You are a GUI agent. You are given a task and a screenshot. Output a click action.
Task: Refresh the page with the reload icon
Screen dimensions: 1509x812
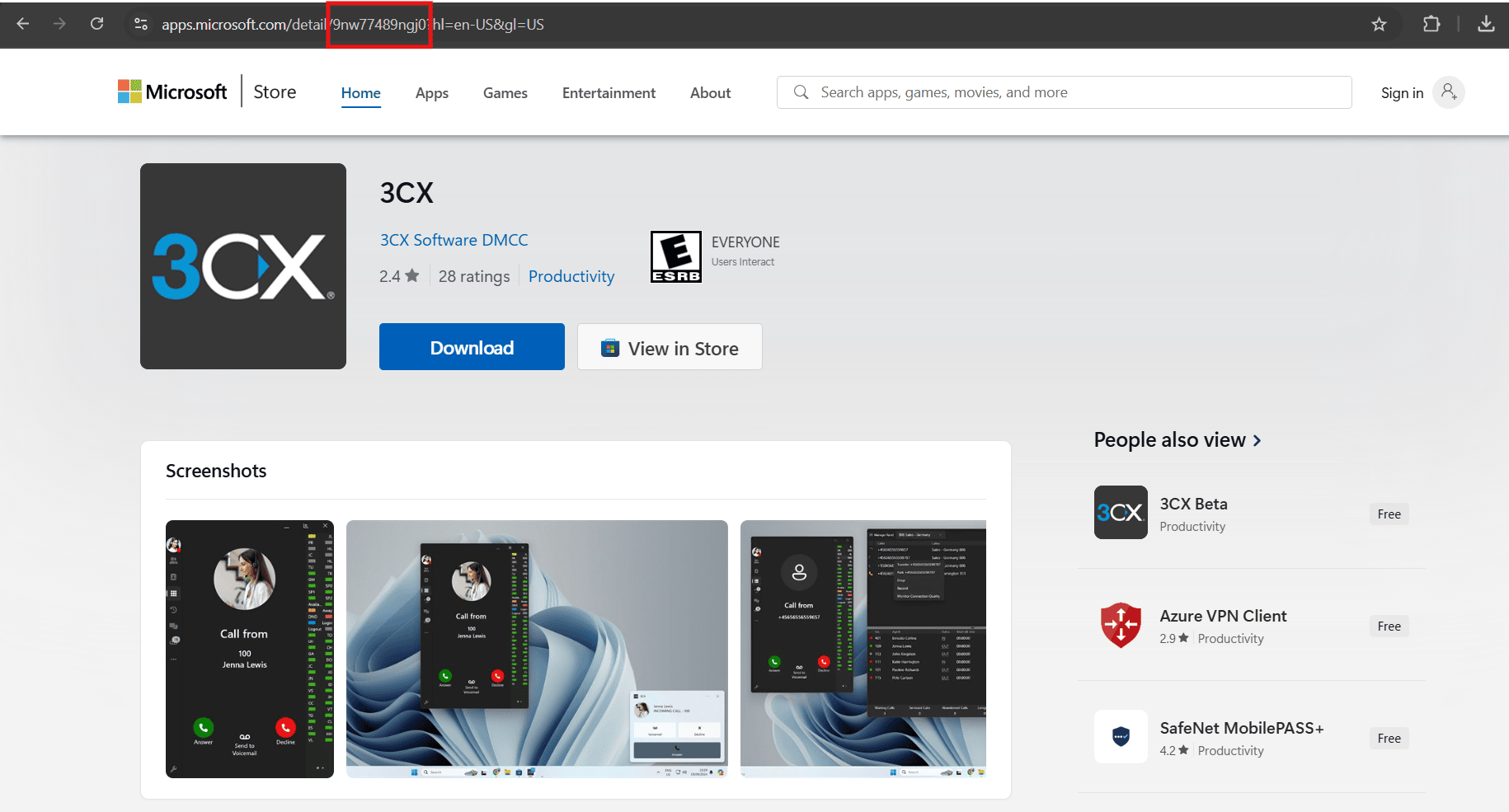(96, 24)
